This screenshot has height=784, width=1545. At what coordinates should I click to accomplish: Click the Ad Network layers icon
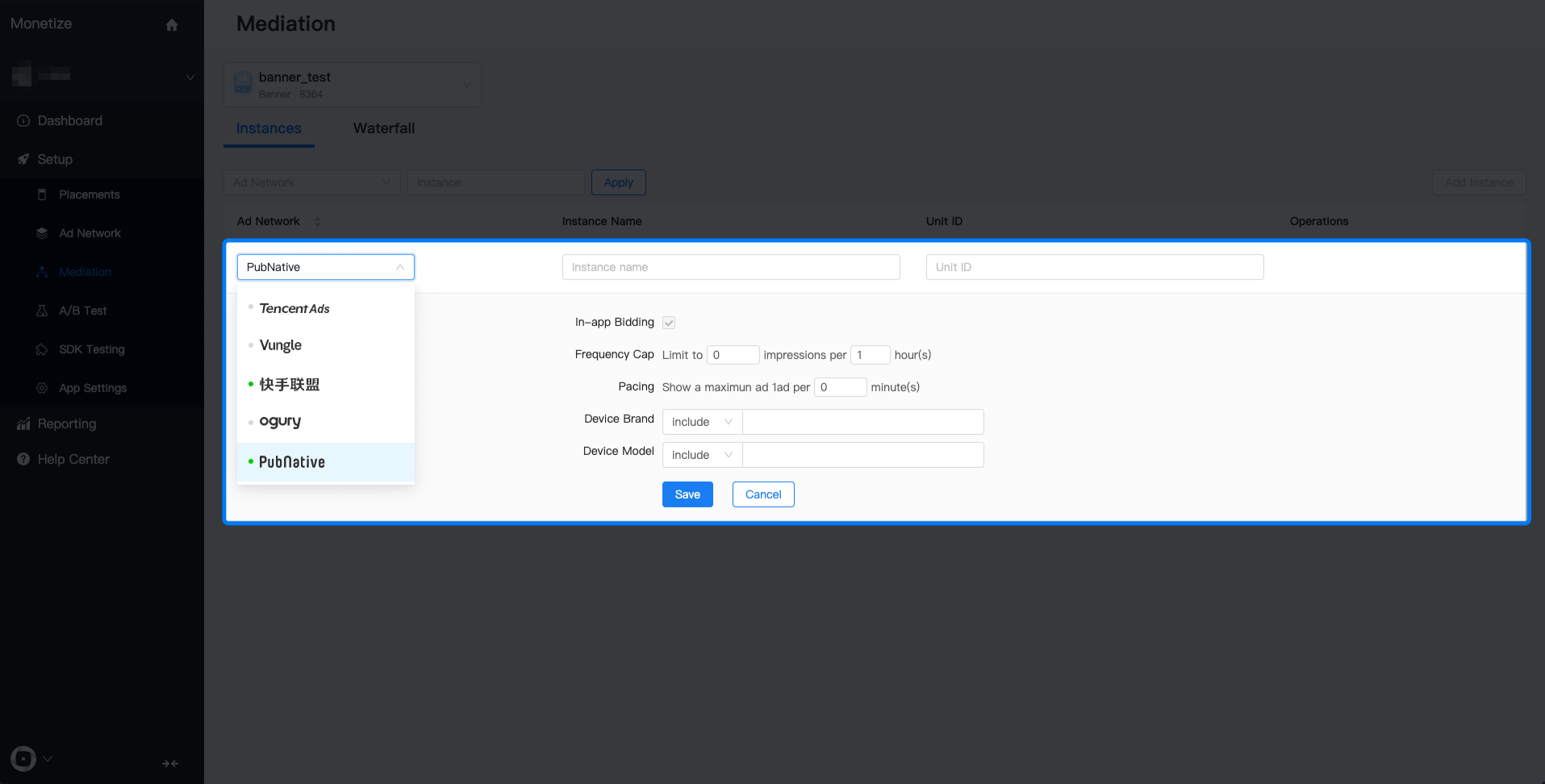(42, 233)
